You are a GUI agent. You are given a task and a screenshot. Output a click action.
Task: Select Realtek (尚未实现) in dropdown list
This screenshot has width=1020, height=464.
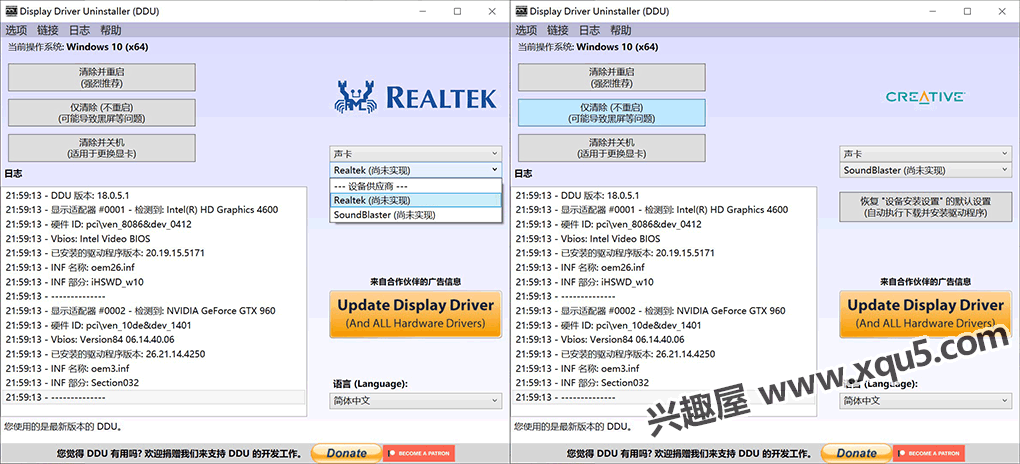[415, 200]
